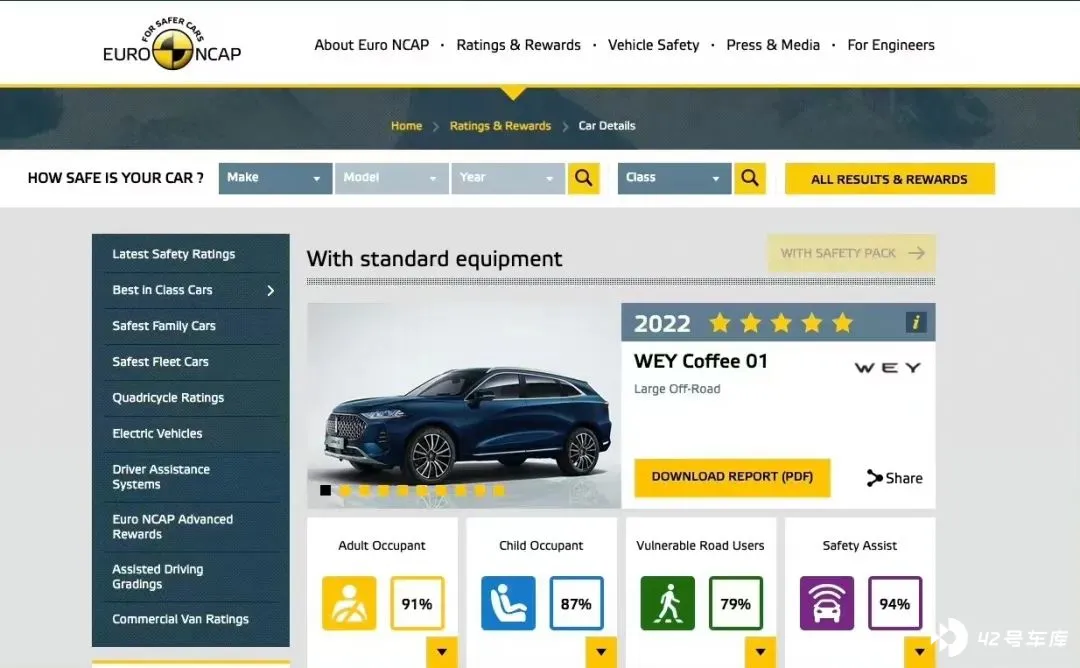Open Safest Fleet Cars link
This screenshot has width=1080, height=668.
(x=160, y=362)
